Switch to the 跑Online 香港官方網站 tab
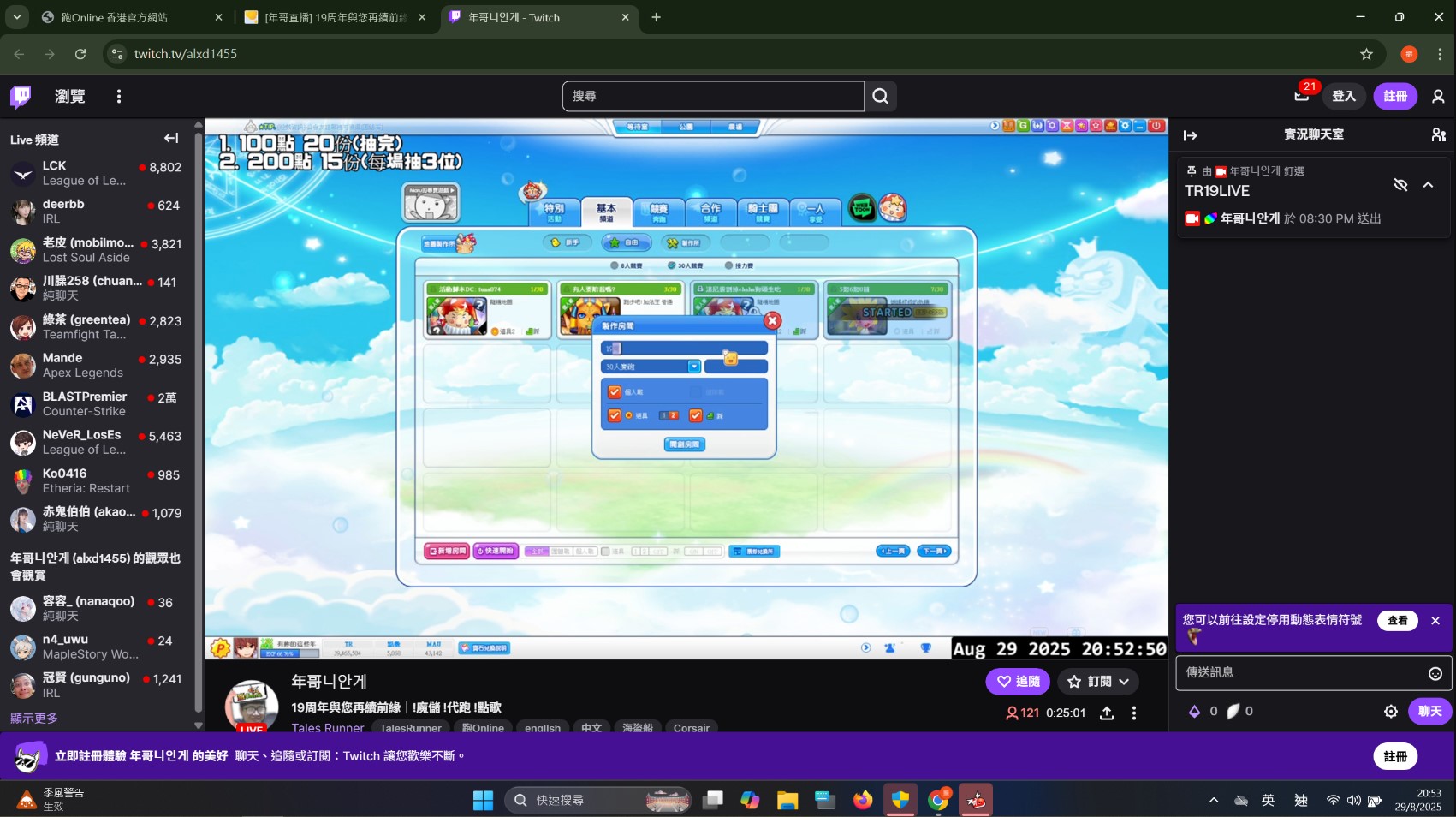Viewport: 1456px width, 817px height. (x=128, y=17)
